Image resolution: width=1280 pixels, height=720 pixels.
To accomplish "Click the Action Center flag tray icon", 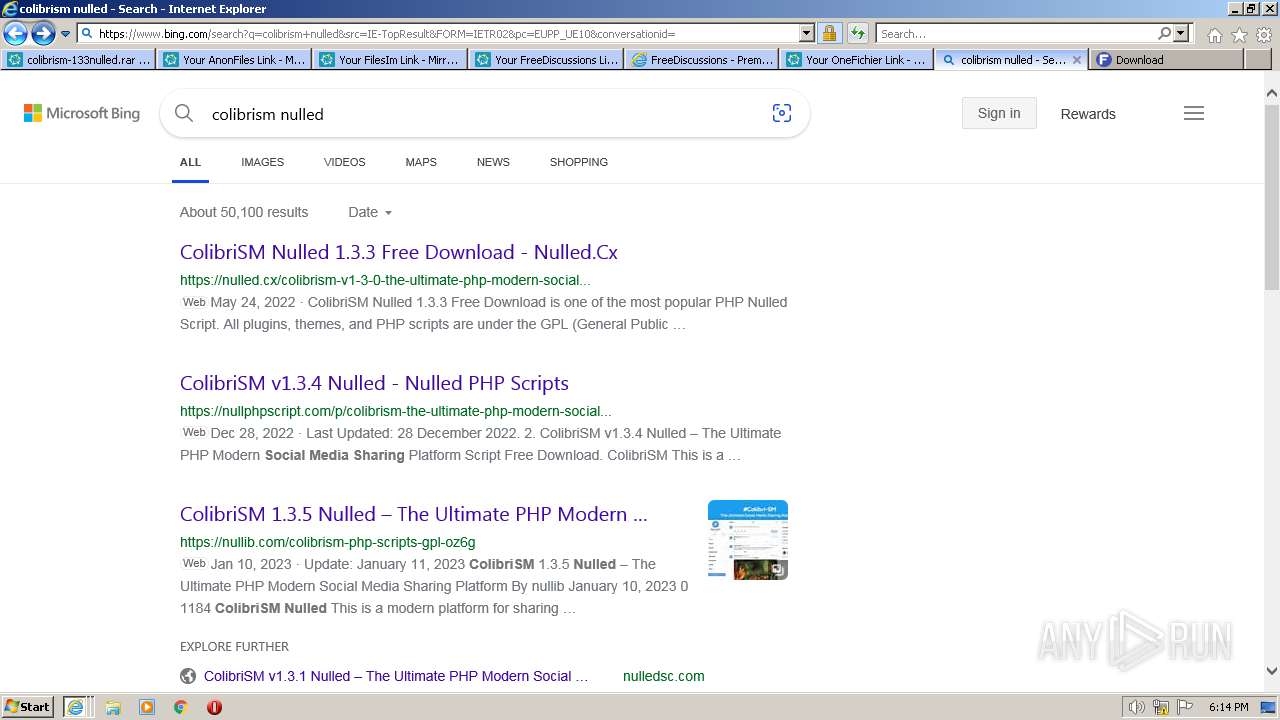I will click(1184, 707).
